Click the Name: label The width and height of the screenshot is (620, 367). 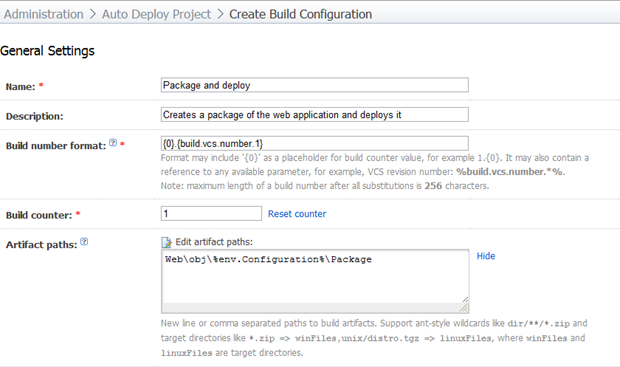point(21,87)
